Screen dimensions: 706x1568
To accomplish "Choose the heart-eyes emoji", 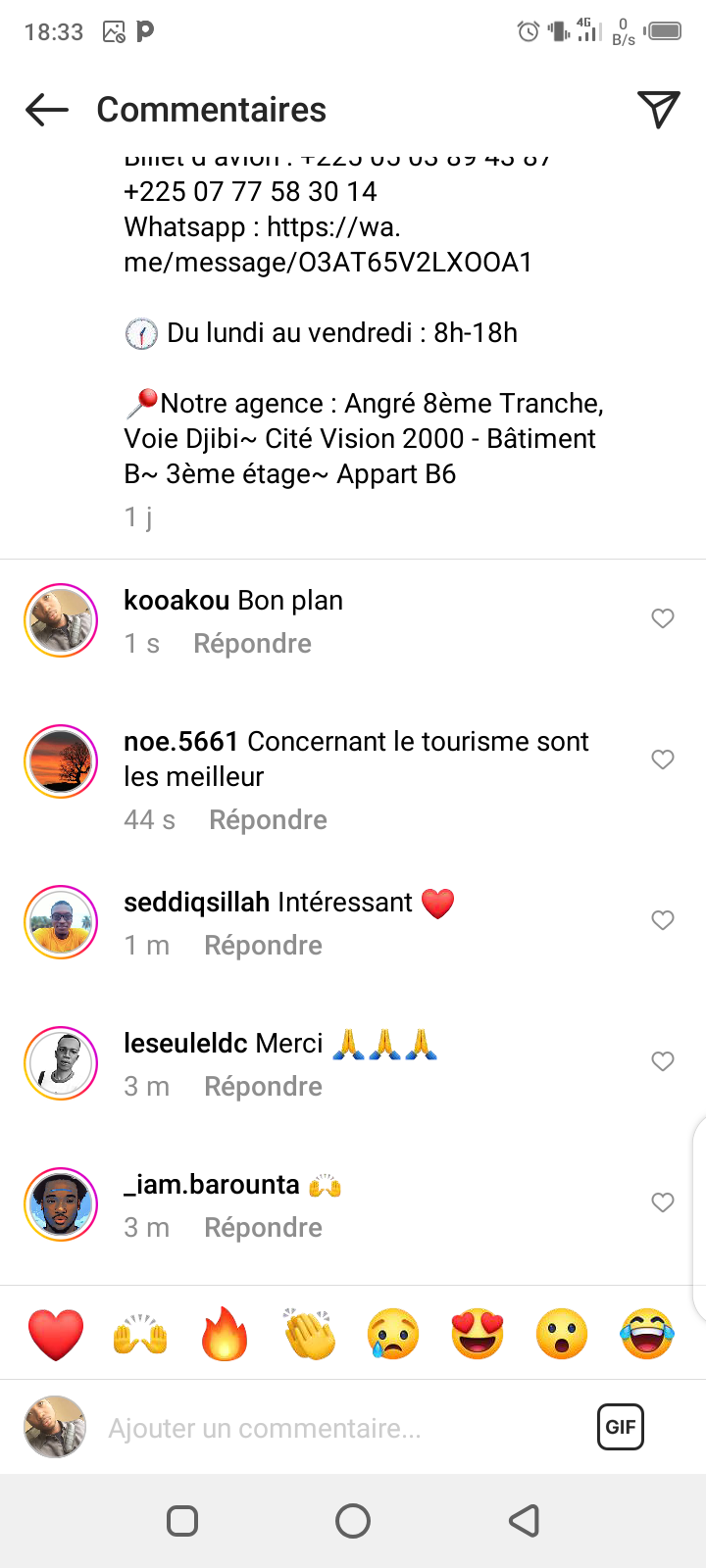I will (x=478, y=1334).
